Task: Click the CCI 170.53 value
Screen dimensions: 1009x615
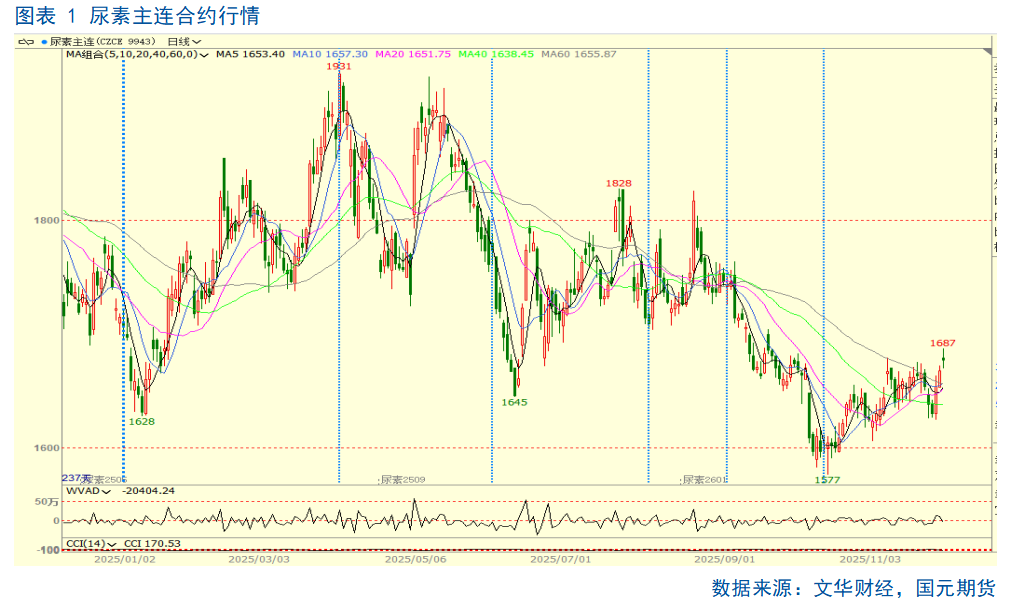Action: click(153, 544)
